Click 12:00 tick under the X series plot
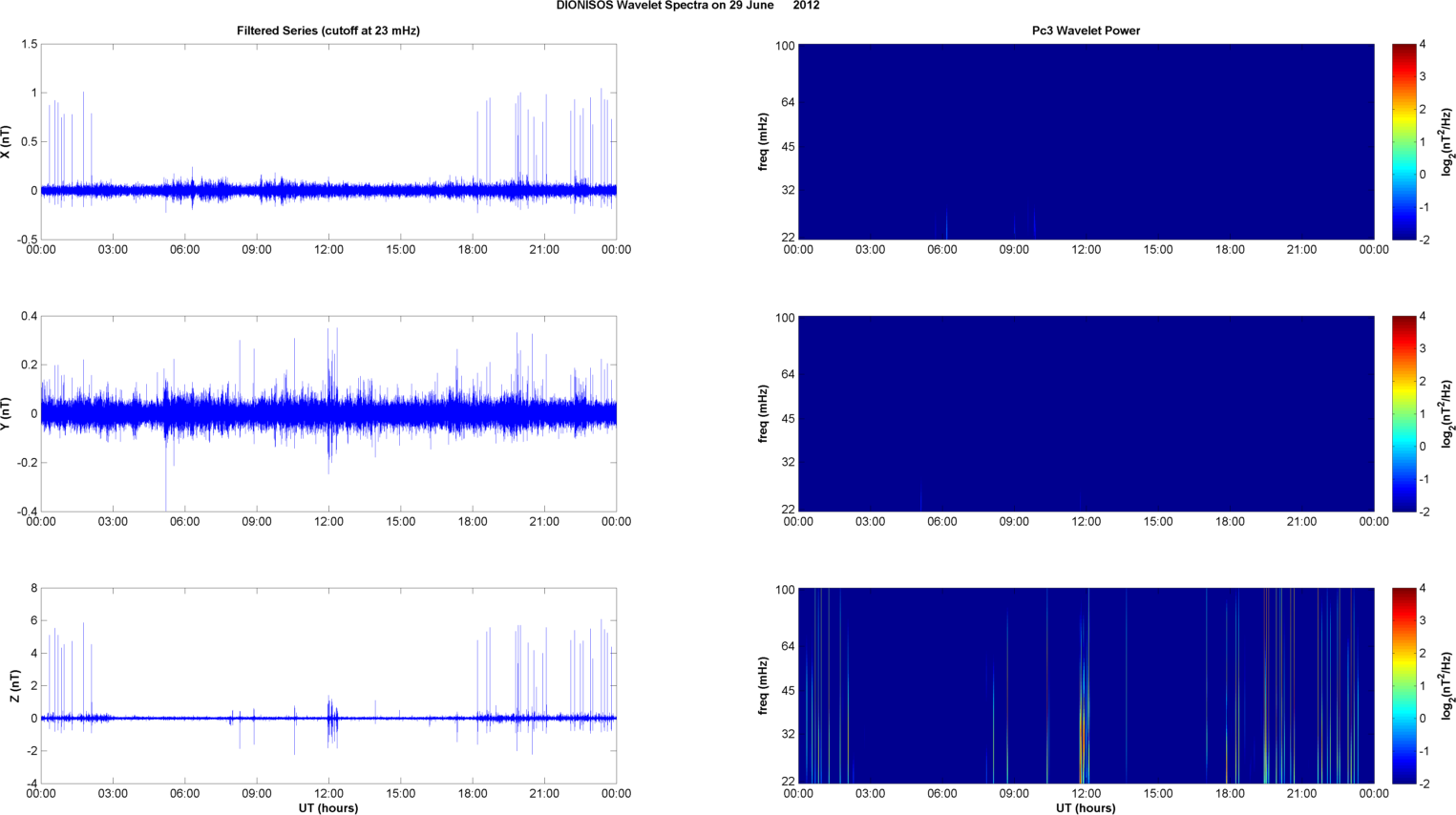This screenshot has width=1456, height=815. click(328, 250)
